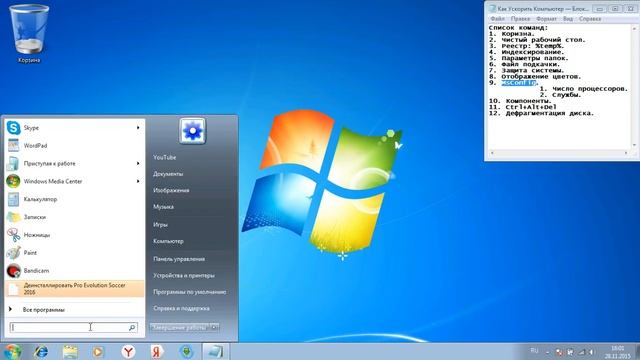640x360 pixels.
Task: Open Paint from the Start menu
Action: (x=74, y=253)
